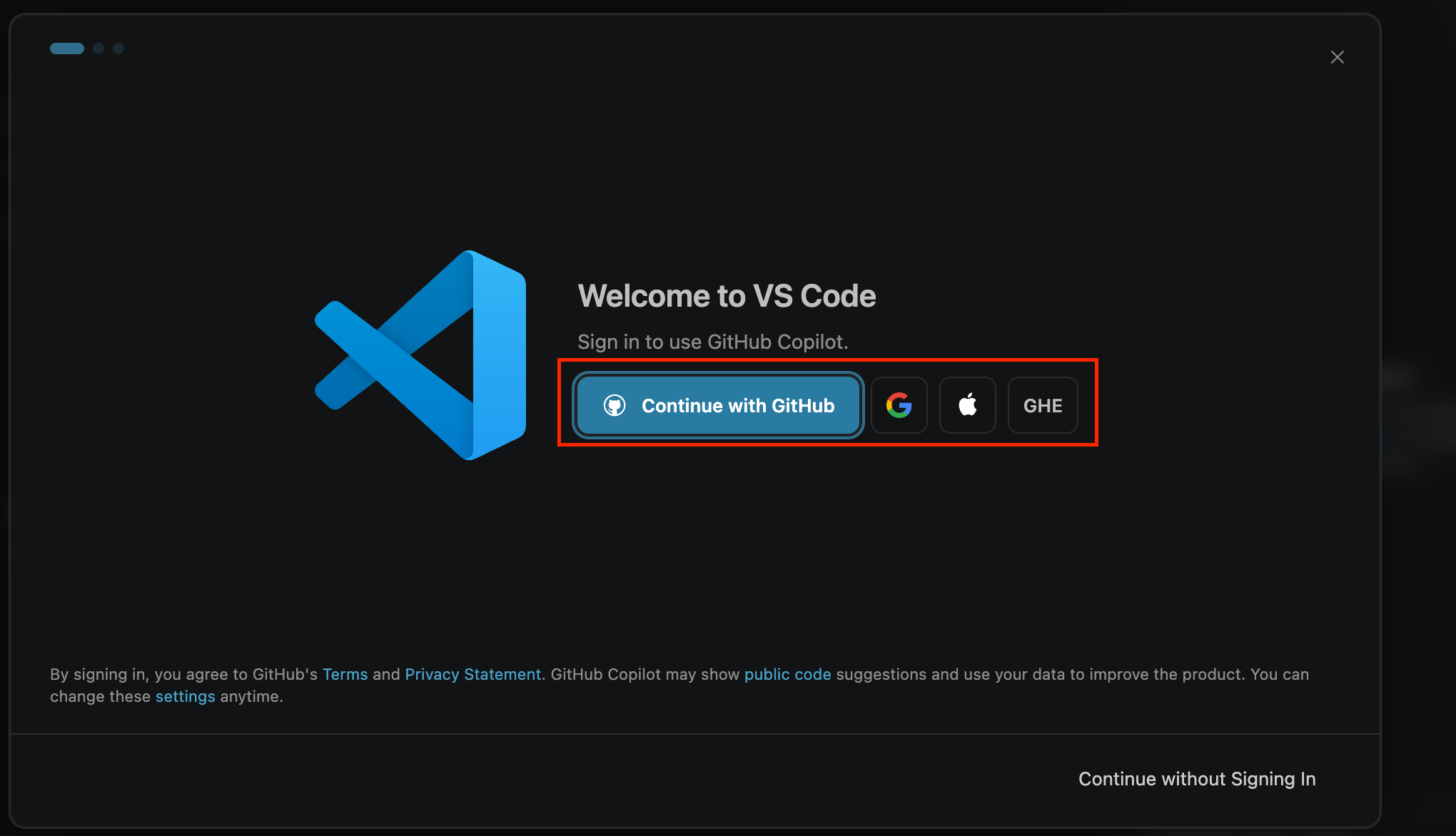Open the settings link
The image size is (1456, 836).
point(186,696)
